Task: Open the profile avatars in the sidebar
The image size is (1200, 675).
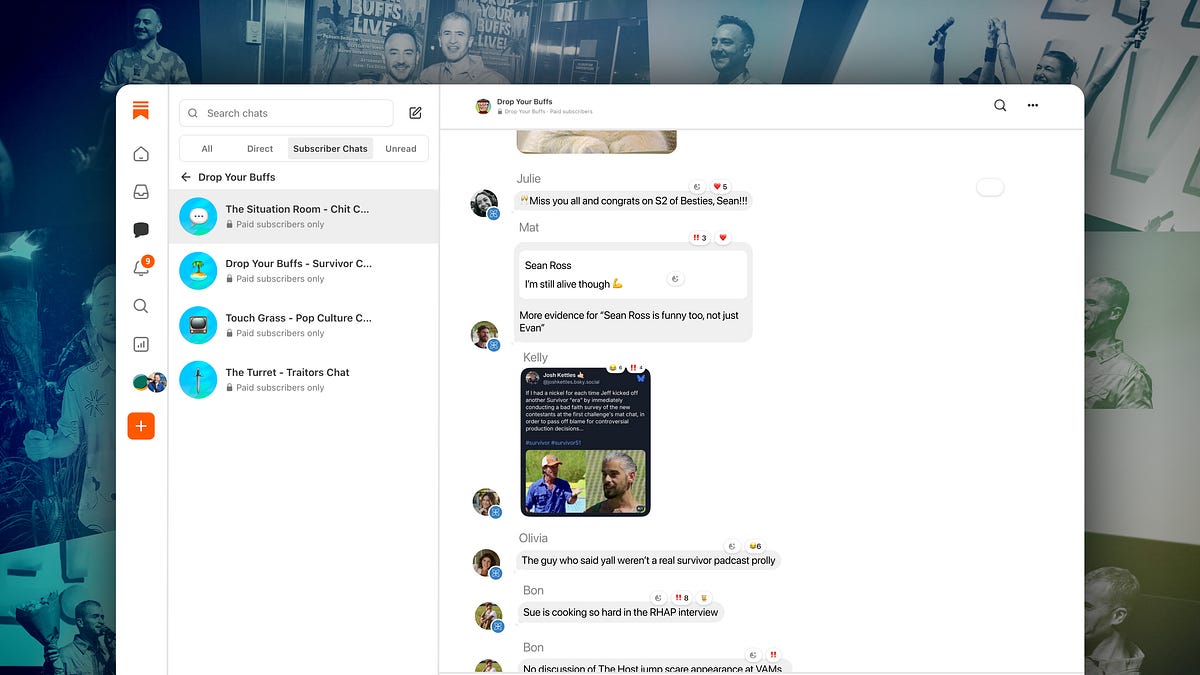Action: point(150,382)
